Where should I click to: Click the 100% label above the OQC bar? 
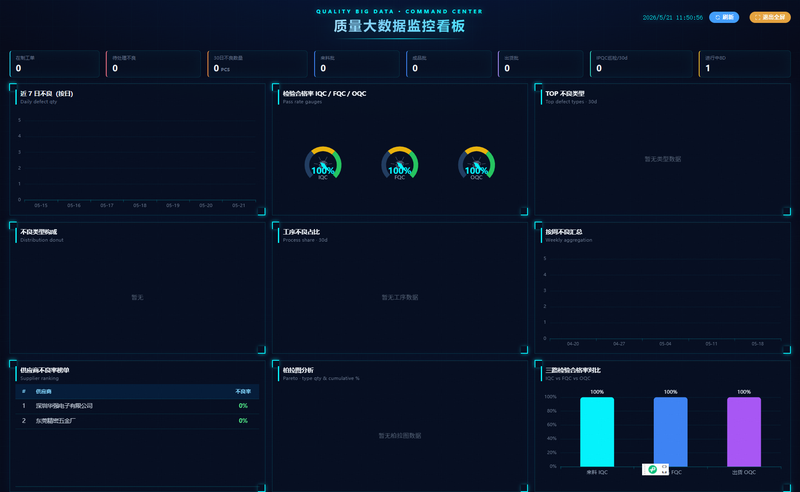744,392
